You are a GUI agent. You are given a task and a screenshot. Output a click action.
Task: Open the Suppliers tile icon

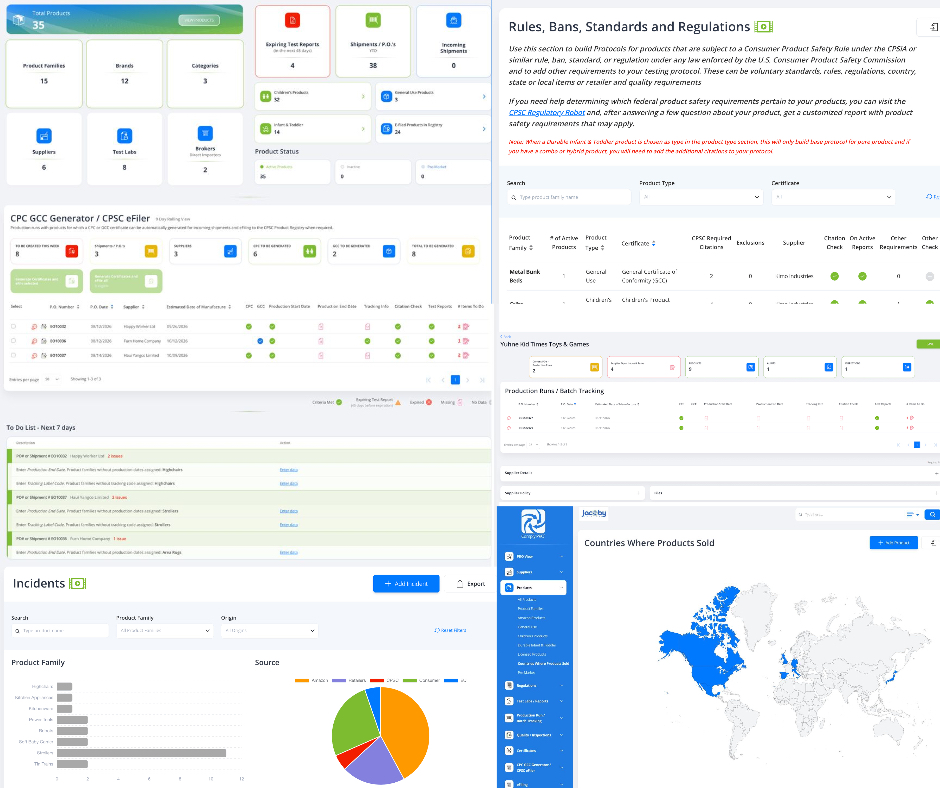pyautogui.click(x=44, y=136)
